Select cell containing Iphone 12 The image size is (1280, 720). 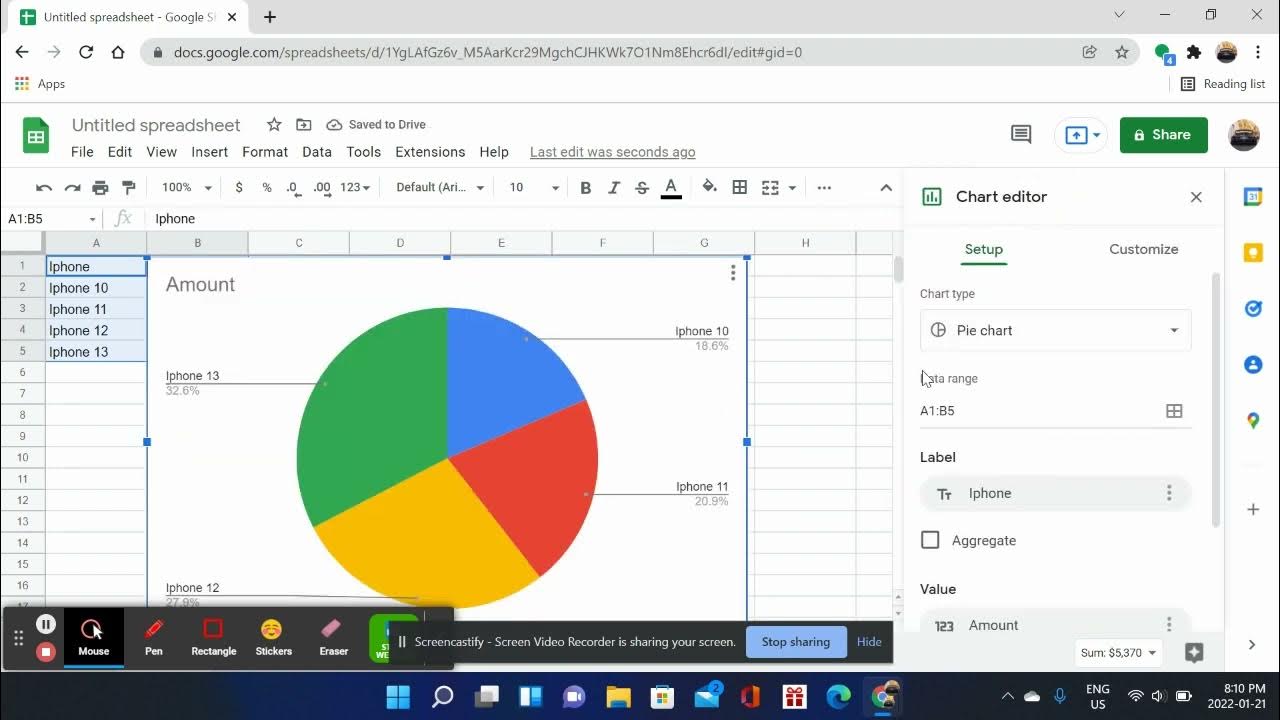click(96, 331)
